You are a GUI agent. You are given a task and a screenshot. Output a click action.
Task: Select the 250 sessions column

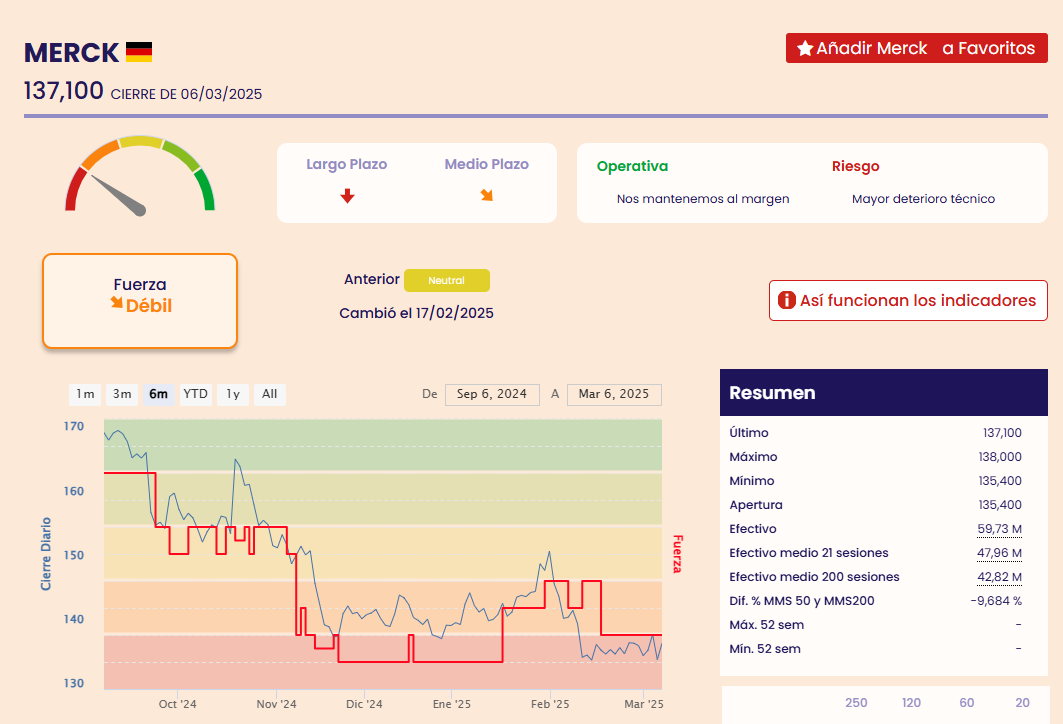point(856,703)
